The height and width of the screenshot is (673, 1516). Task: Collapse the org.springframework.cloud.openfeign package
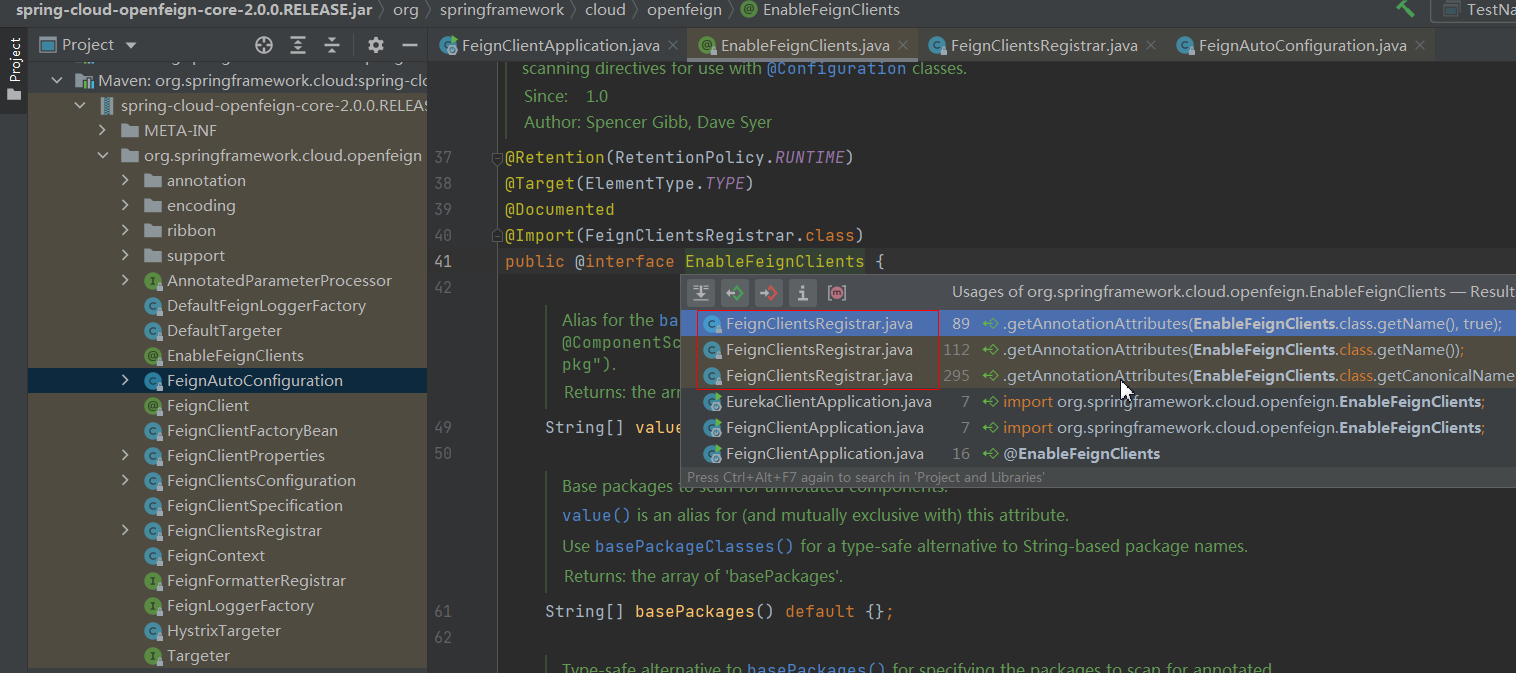[102, 156]
